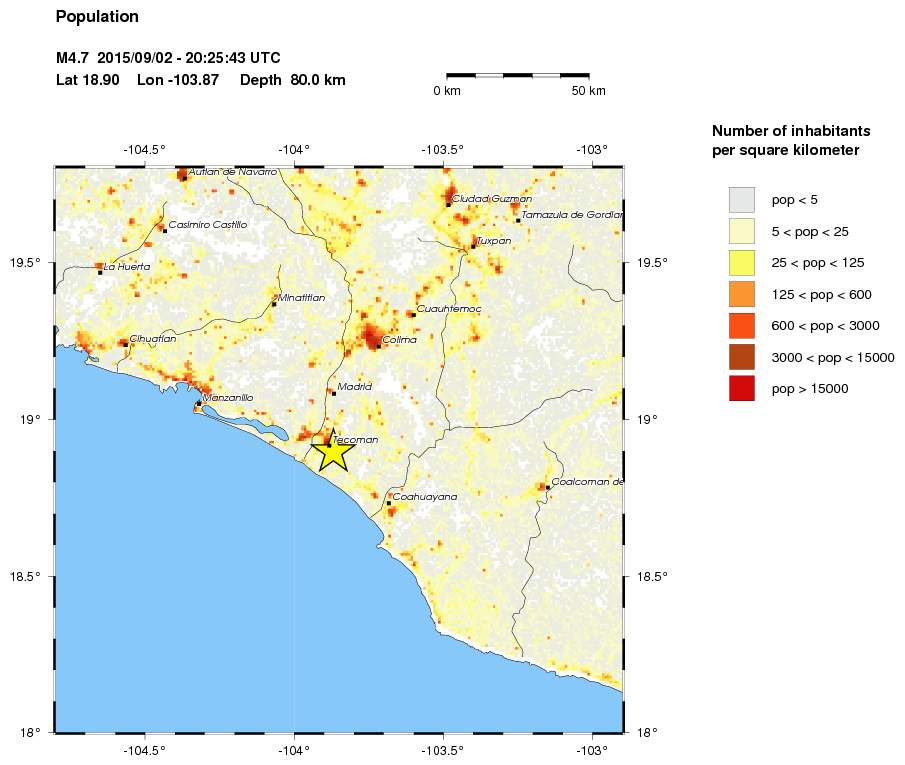Click the 'Madrid' town label
Viewport: 905px width, 765px height.
click(x=354, y=387)
